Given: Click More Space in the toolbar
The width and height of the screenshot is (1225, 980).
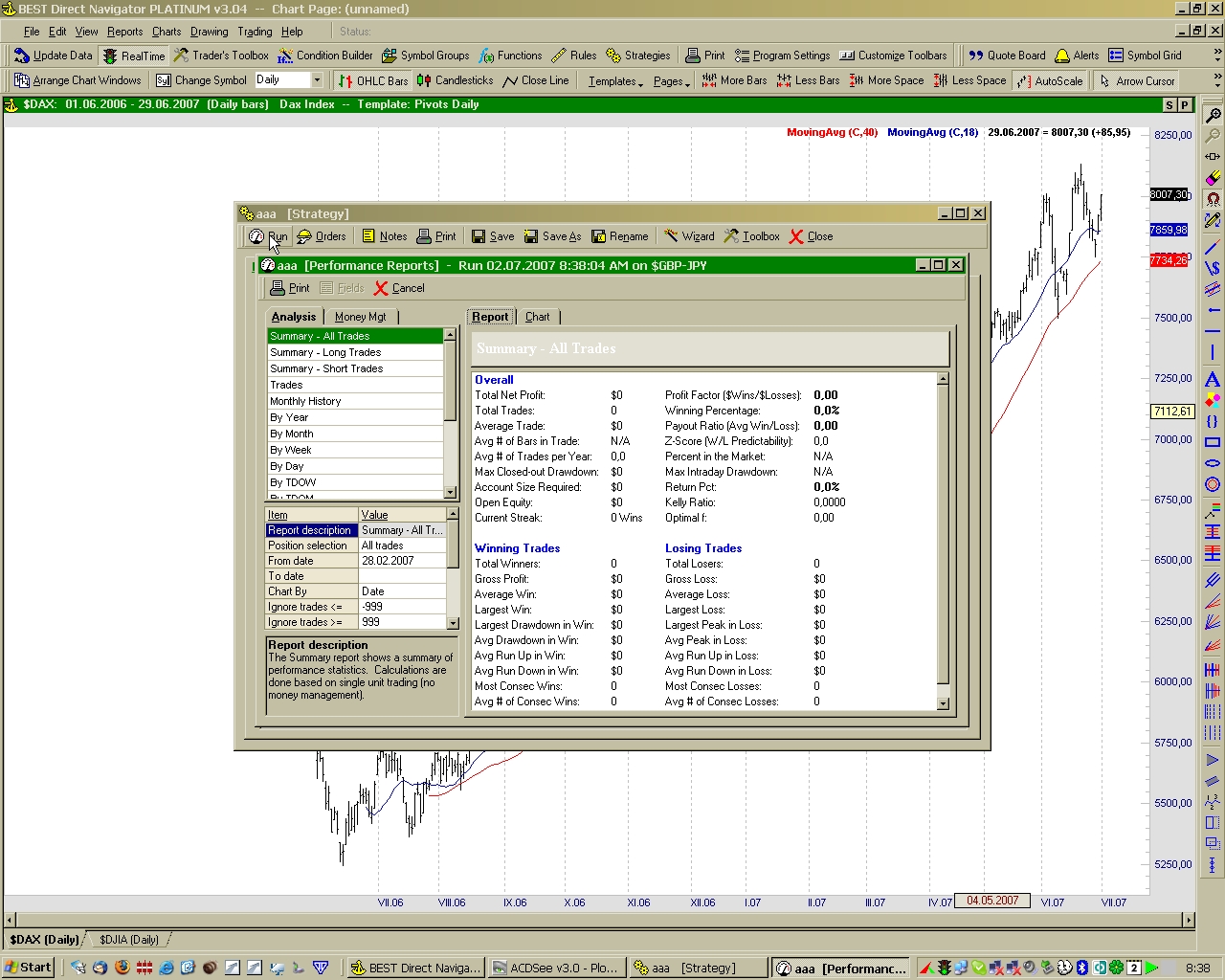Looking at the screenshot, I should tap(887, 81).
